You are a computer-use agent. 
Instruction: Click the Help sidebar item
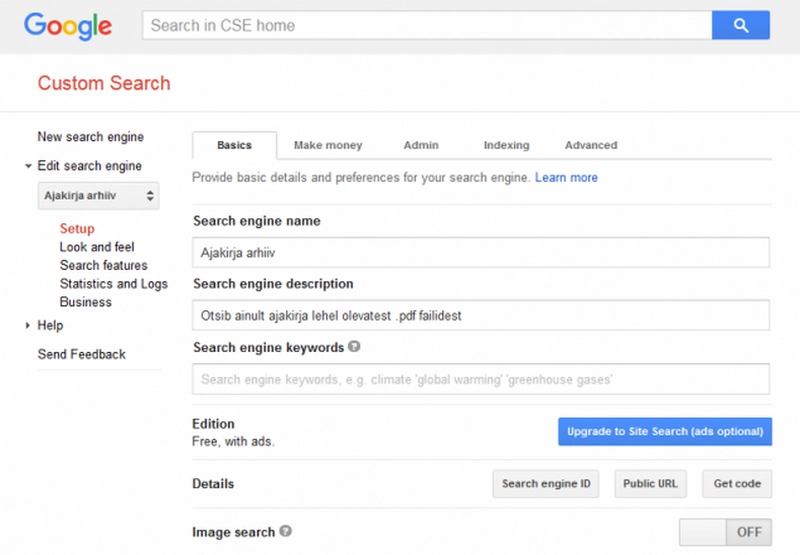click(x=50, y=325)
